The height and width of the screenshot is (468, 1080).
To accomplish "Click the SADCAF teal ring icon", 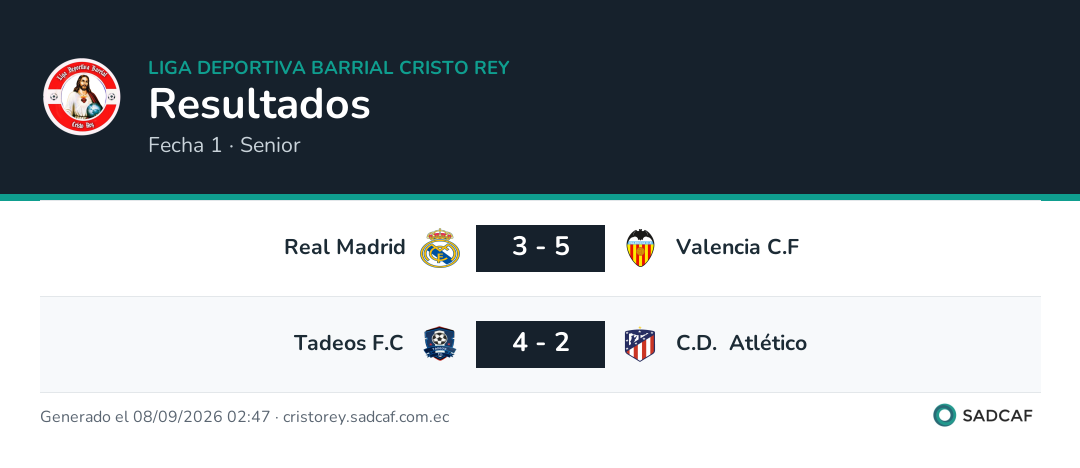I will [944, 415].
